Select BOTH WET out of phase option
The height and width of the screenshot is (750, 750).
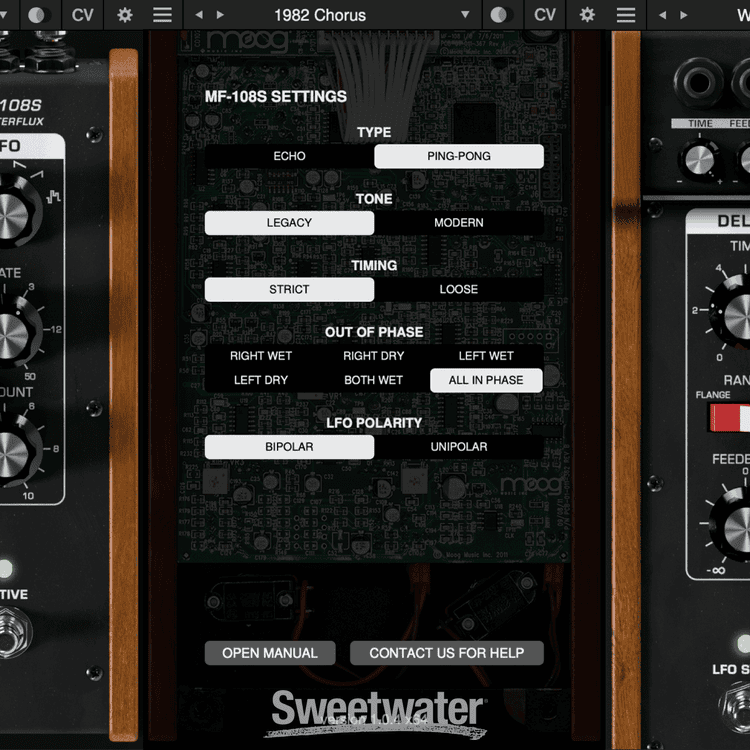click(x=374, y=380)
